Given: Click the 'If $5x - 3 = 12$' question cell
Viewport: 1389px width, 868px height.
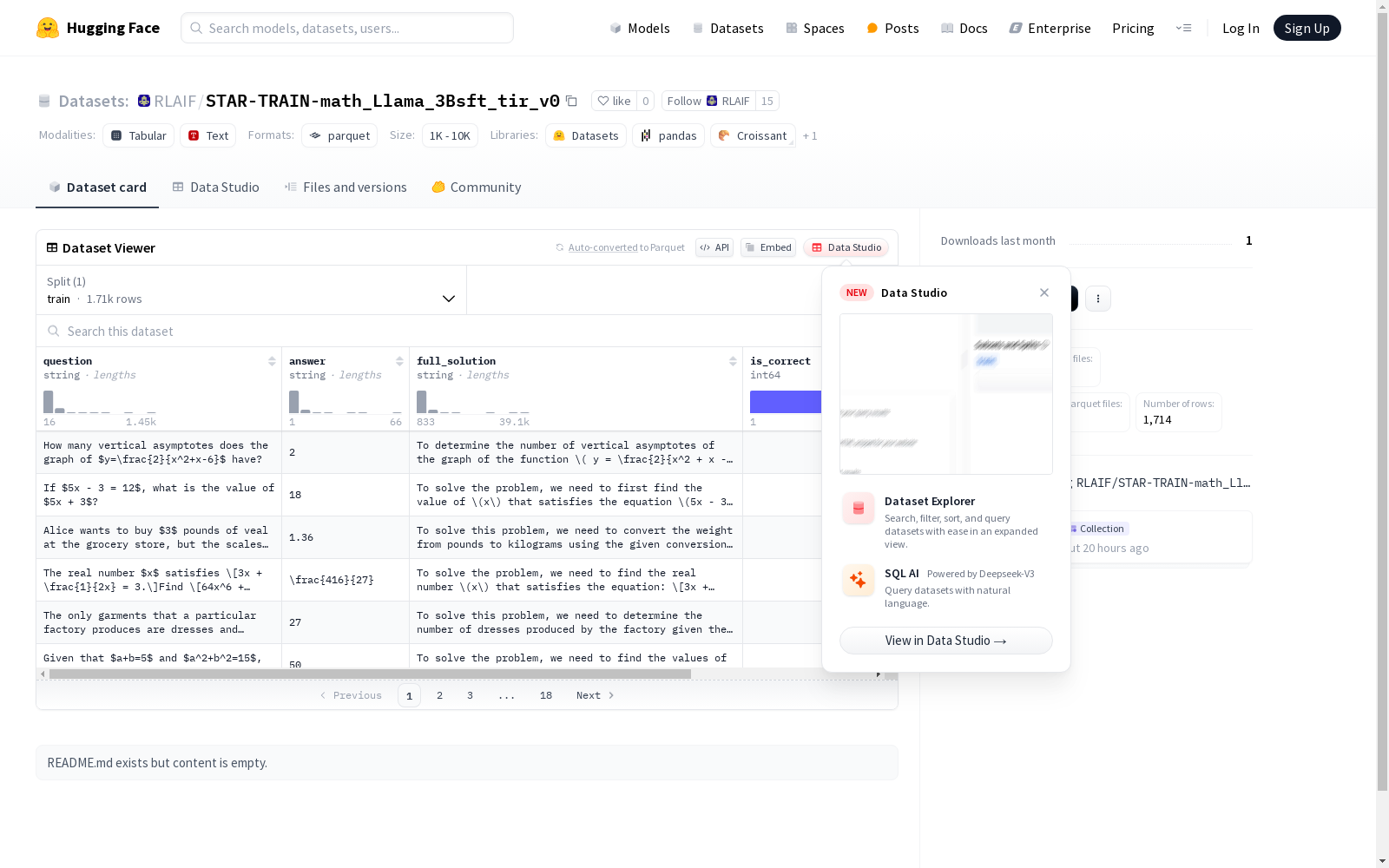Looking at the screenshot, I should pyautogui.click(x=159, y=495).
